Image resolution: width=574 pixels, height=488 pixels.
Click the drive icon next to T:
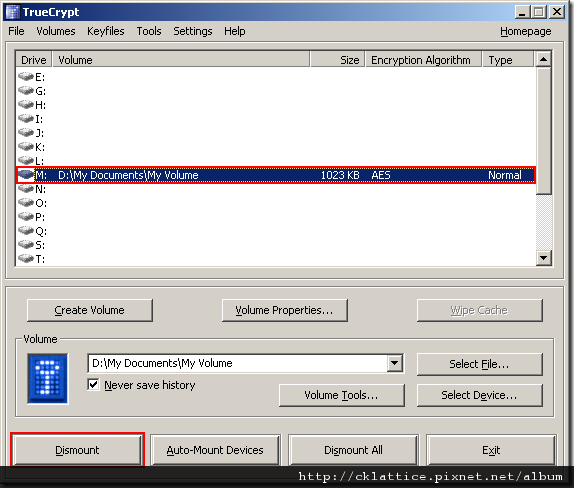coord(26,259)
